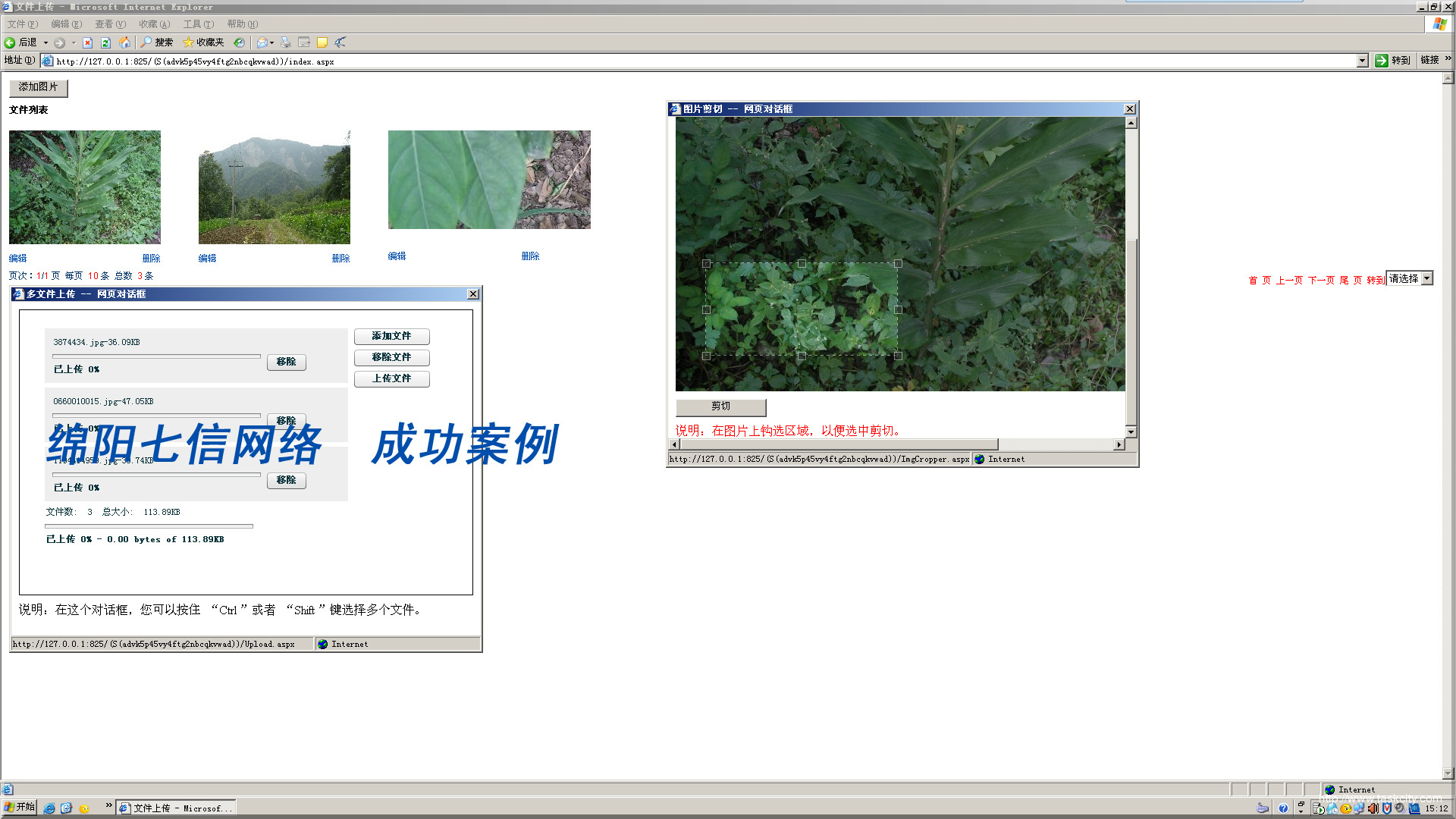
Task: Click the 剪切 button under the crop image
Action: 720,406
